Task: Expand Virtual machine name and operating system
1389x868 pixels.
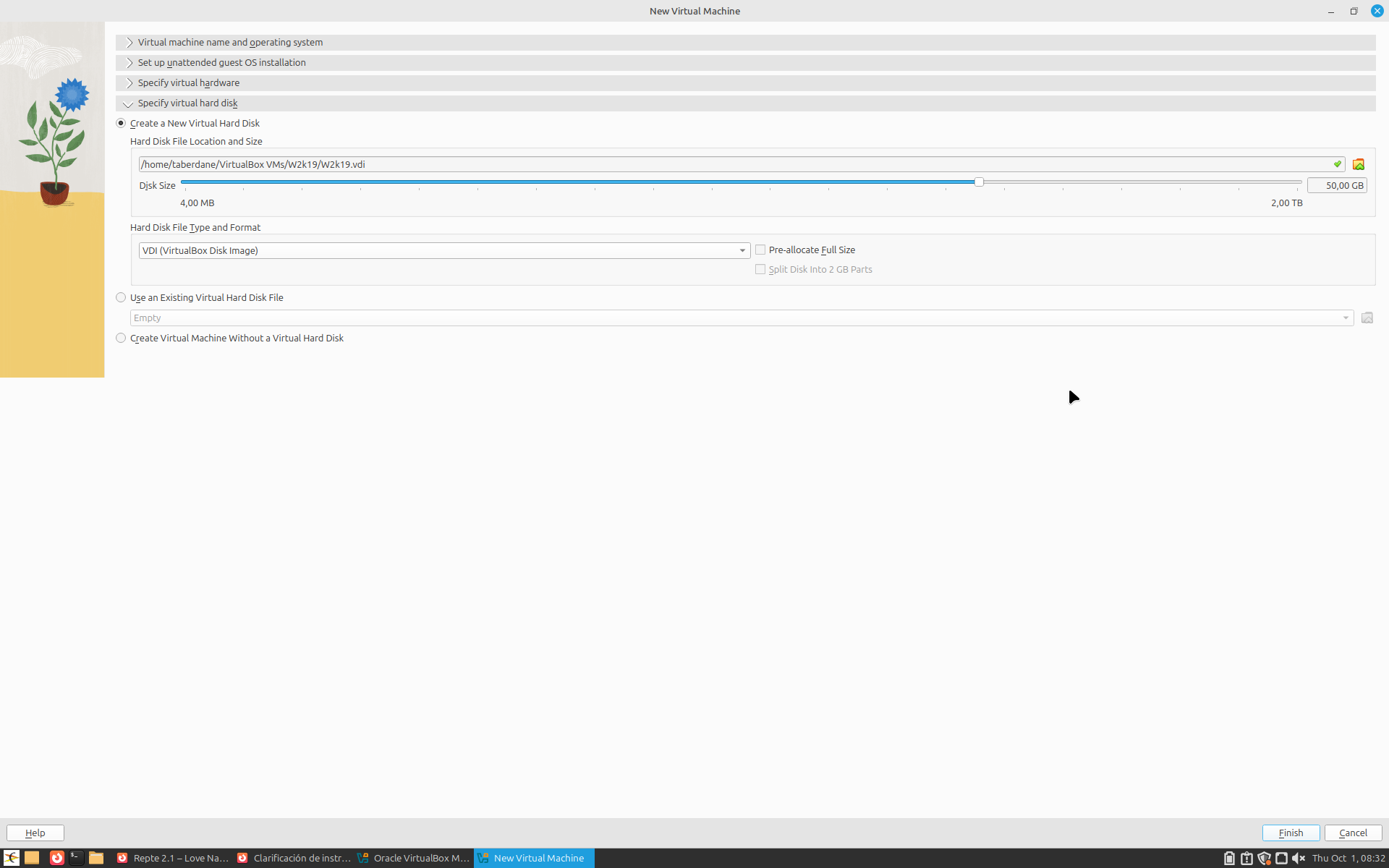Action: click(745, 43)
